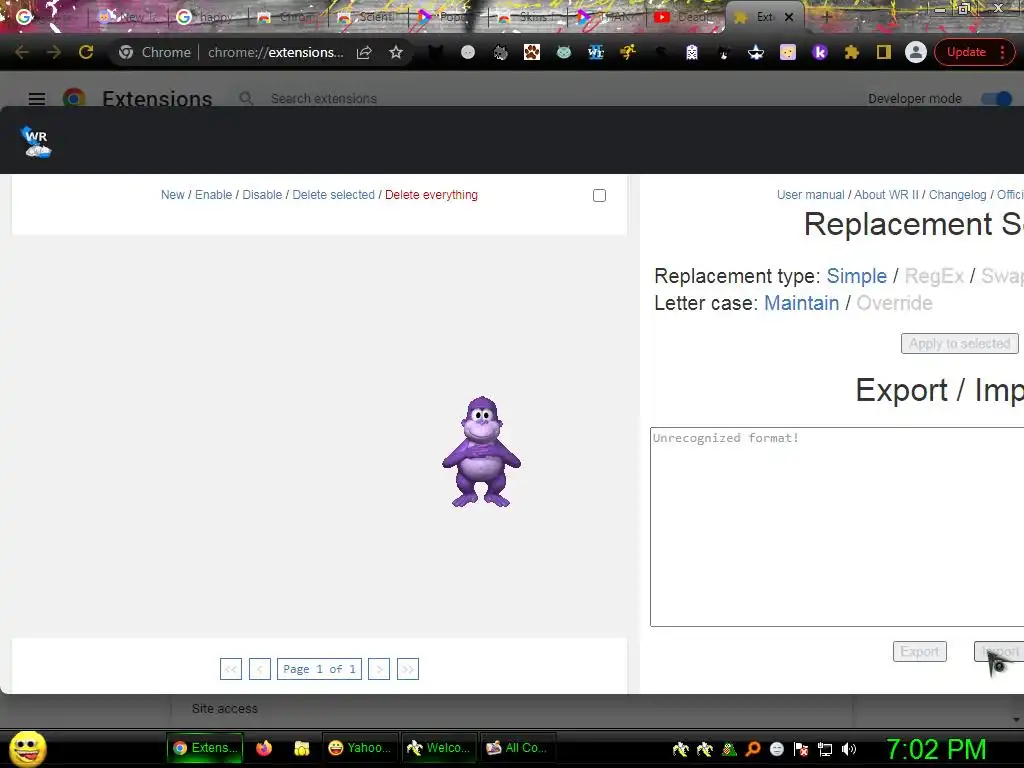Reload the page with the refresh icon
1024x768 pixels.
click(86, 52)
